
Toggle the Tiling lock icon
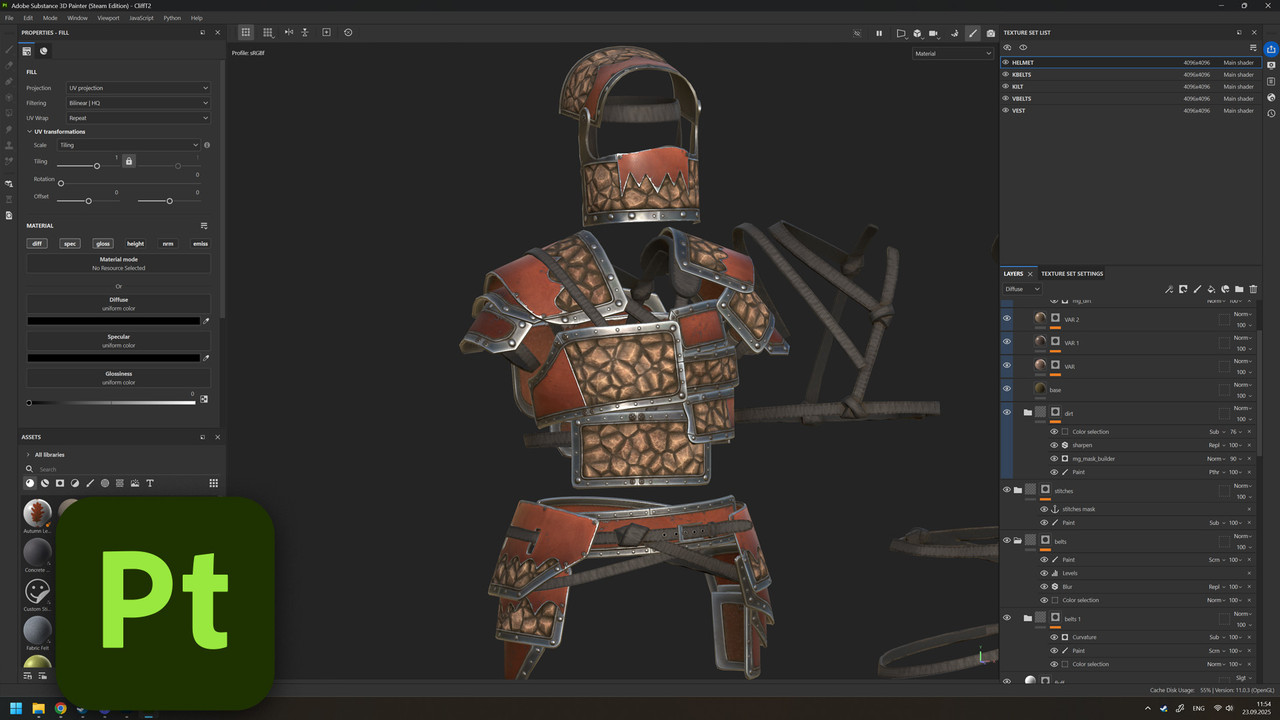pyautogui.click(x=128, y=161)
